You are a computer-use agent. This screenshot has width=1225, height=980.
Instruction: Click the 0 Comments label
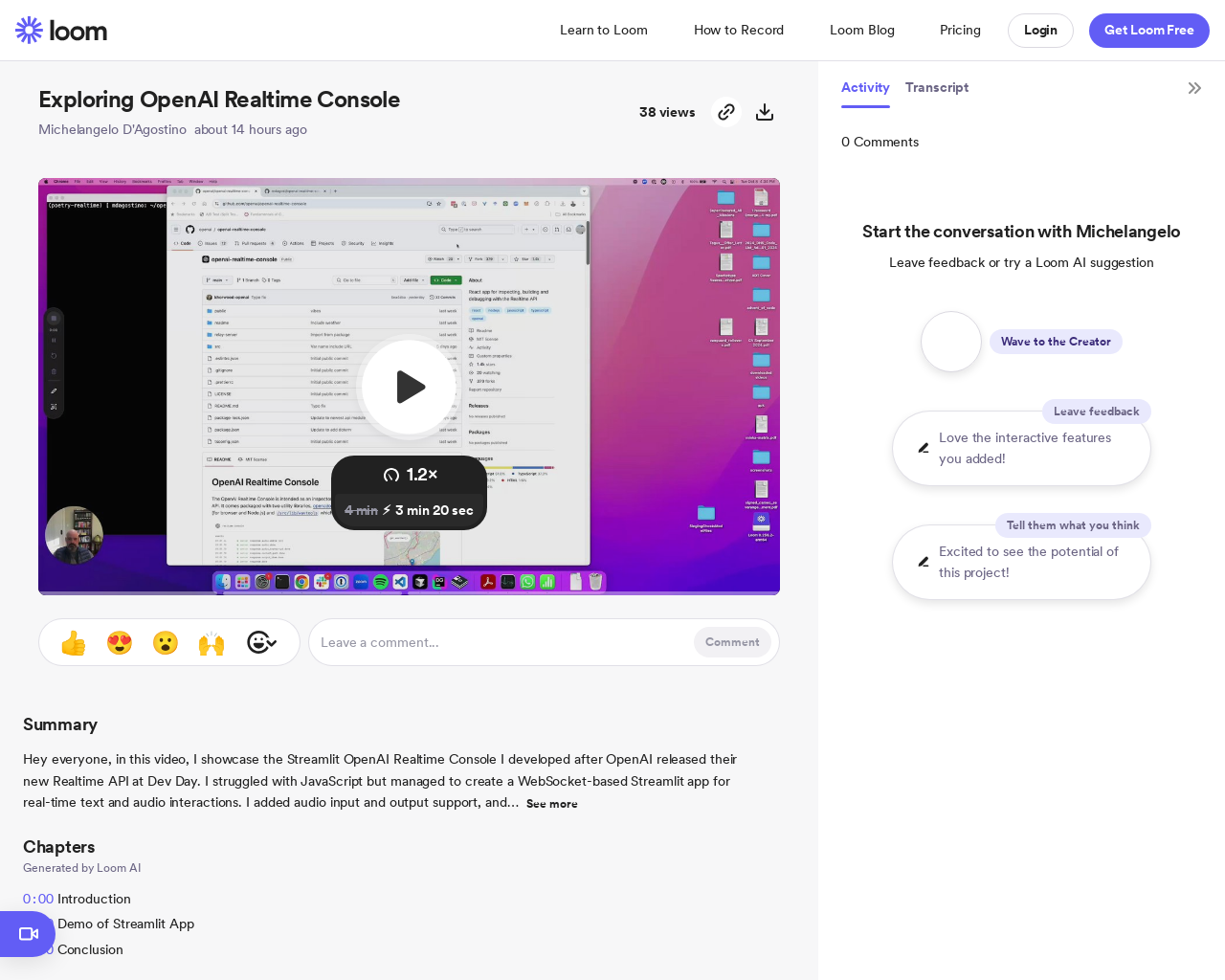(x=880, y=142)
